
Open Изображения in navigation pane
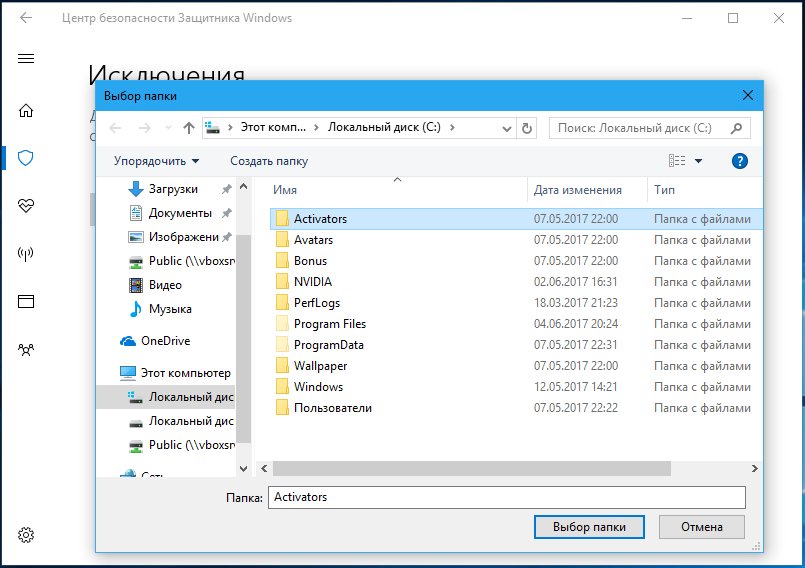(183, 237)
